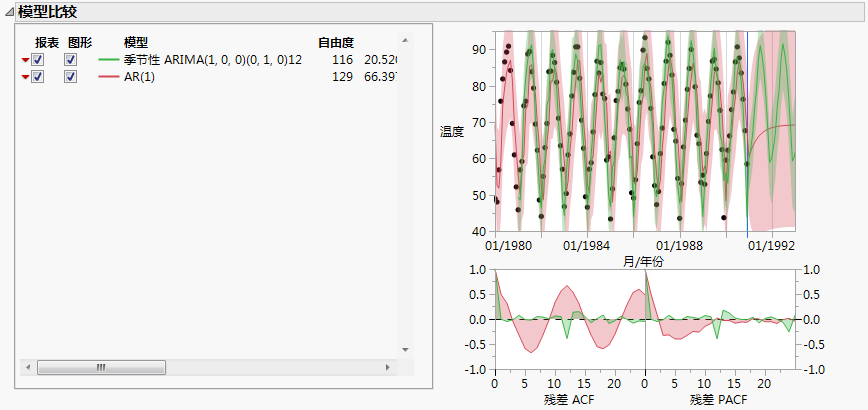This screenshot has height=410, width=868.
Task: Click the horizontal scrollbar right arrow
Action: (x=388, y=367)
